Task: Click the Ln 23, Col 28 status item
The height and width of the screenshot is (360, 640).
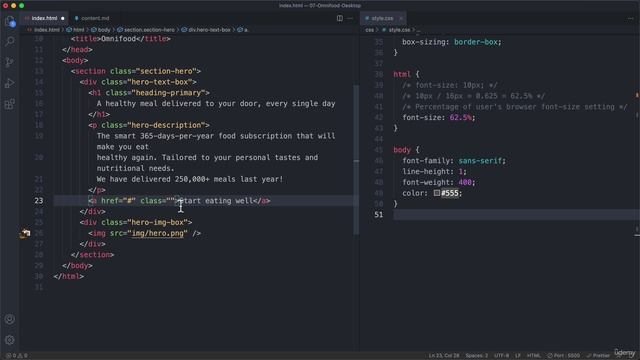Action: tap(444, 356)
